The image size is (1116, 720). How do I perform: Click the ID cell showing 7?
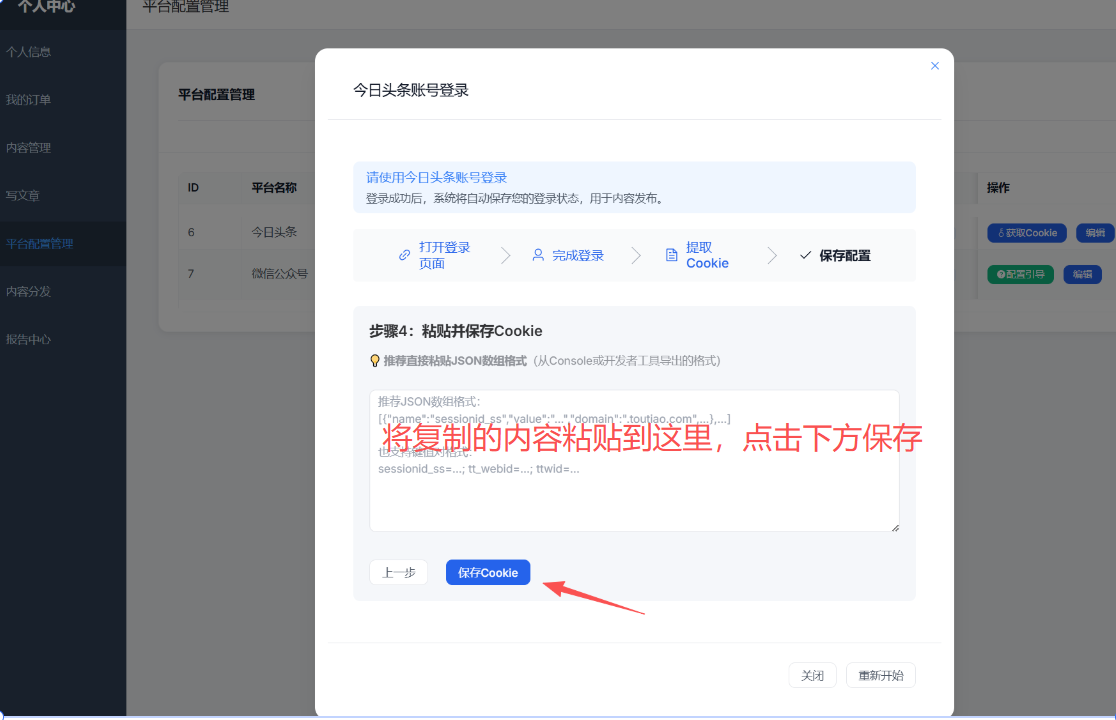[x=191, y=273]
